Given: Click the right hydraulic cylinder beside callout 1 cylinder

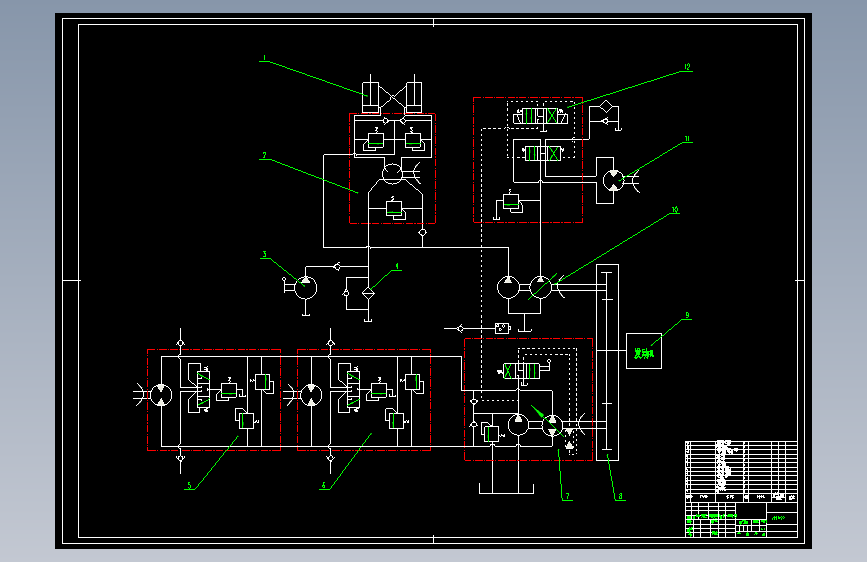Looking at the screenshot, I should [414, 97].
